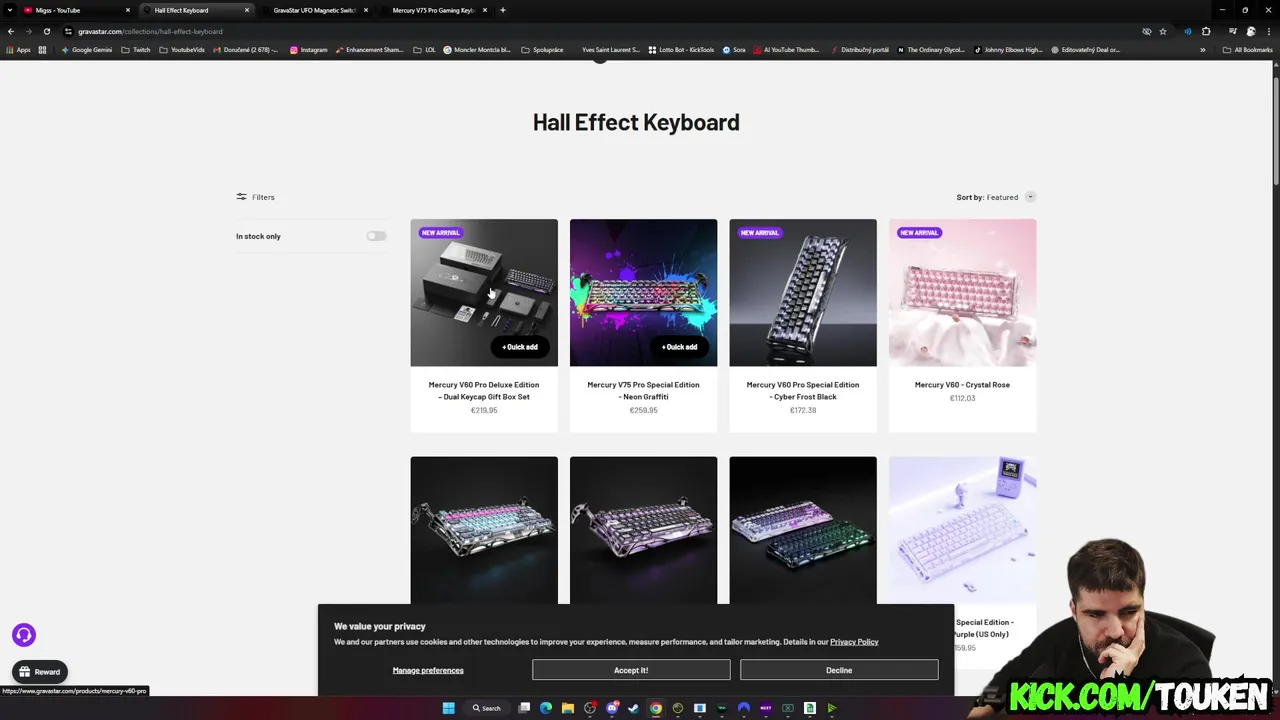This screenshot has width=1280, height=720.
Task: Accept cookies with Accept it! button
Action: pos(631,670)
